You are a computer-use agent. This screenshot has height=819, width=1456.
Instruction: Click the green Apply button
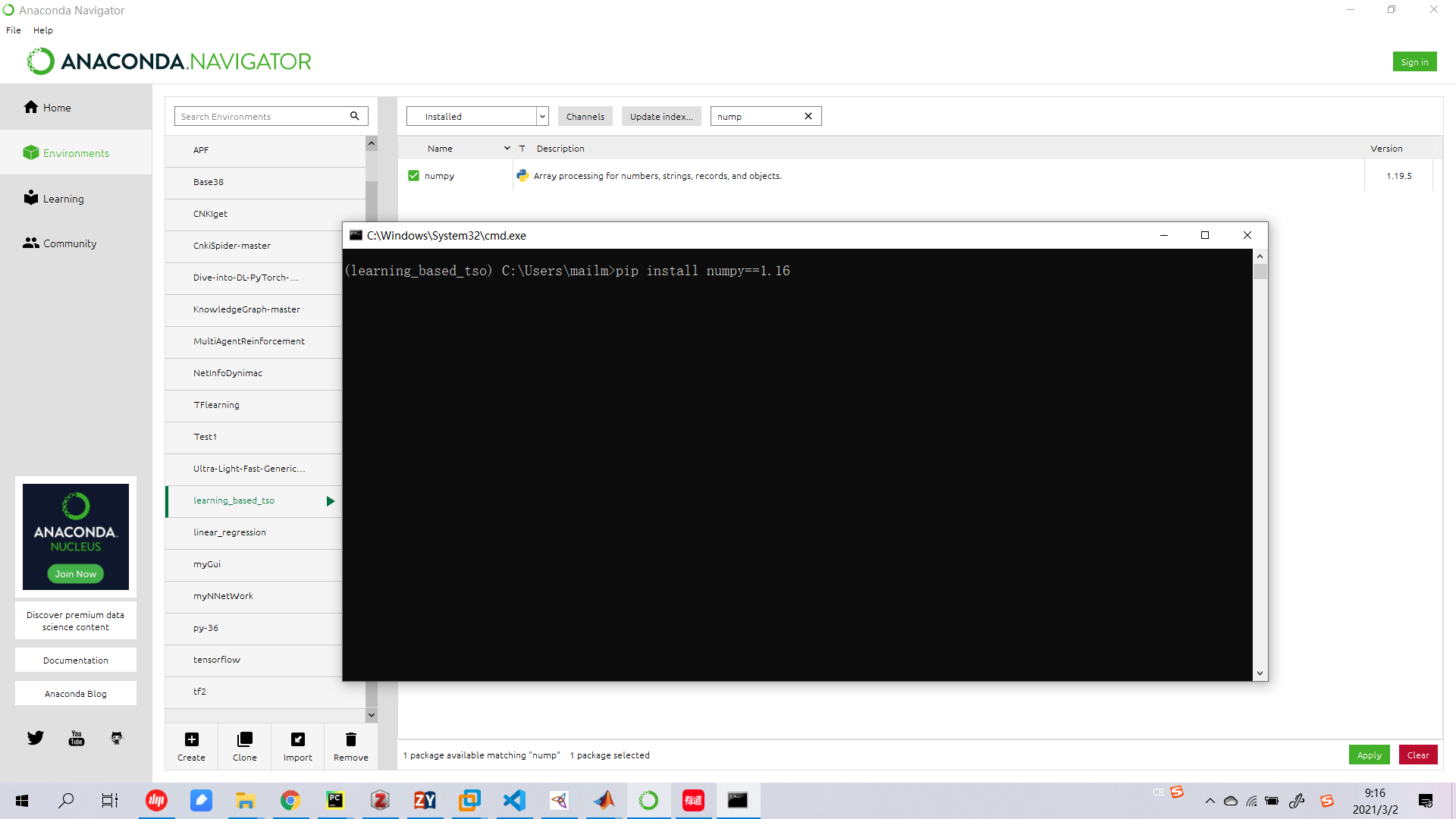[x=1369, y=755]
